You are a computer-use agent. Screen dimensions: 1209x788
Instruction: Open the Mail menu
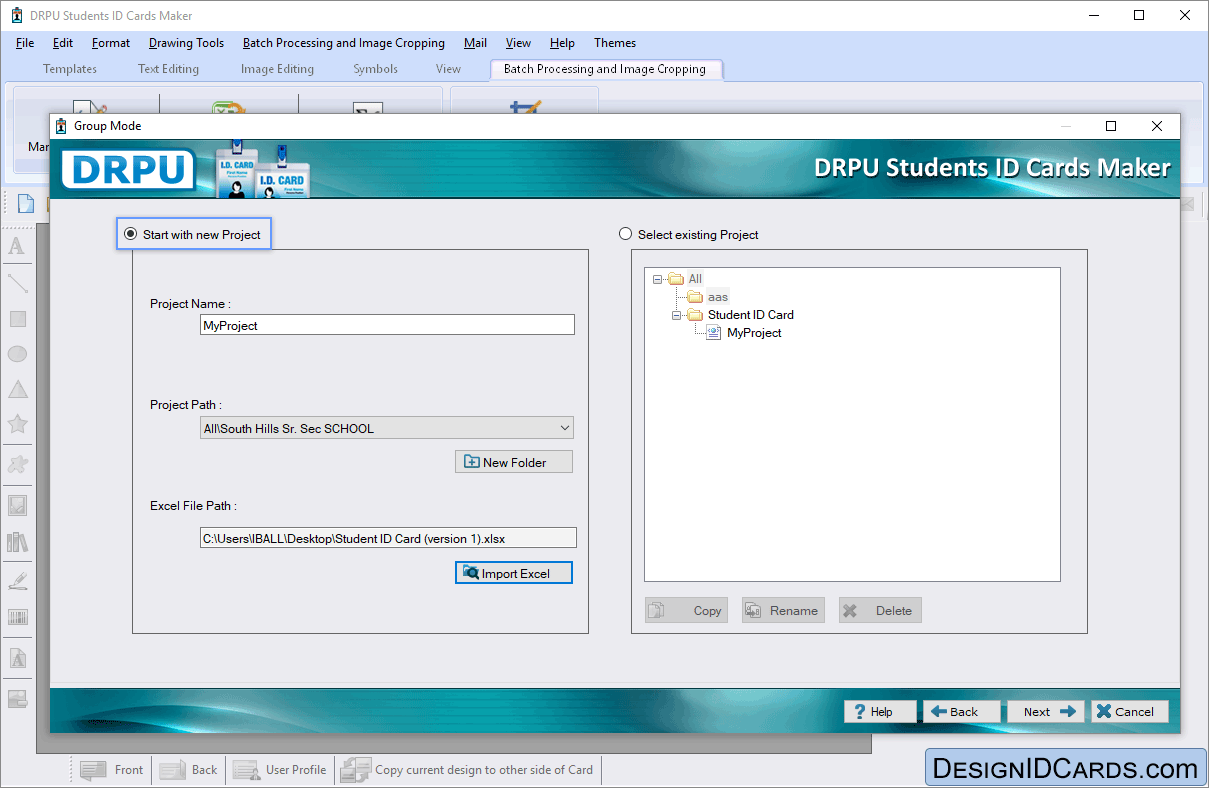[476, 43]
